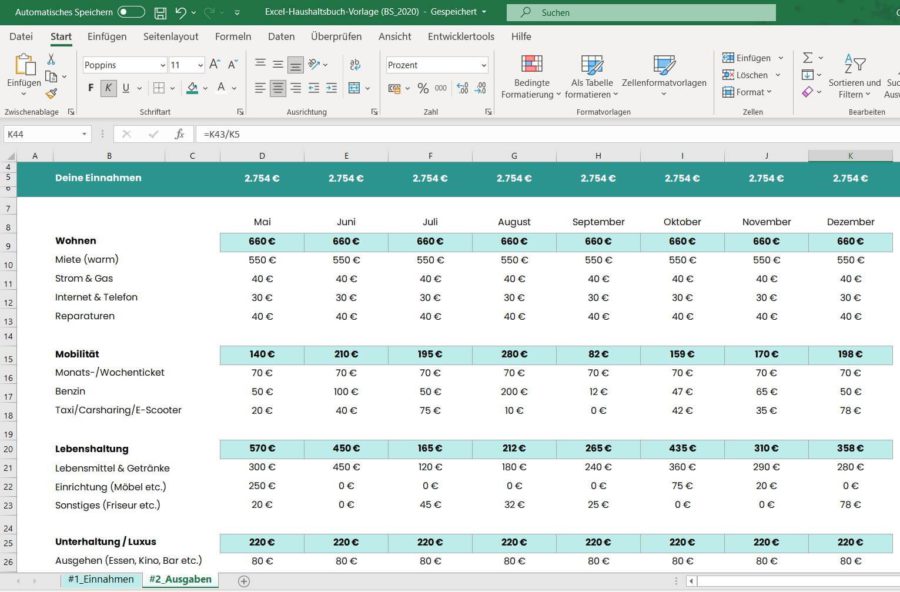The image size is (900, 592).
Task: Switch to #1_Einnahmen sheet tab
Action: point(101,579)
